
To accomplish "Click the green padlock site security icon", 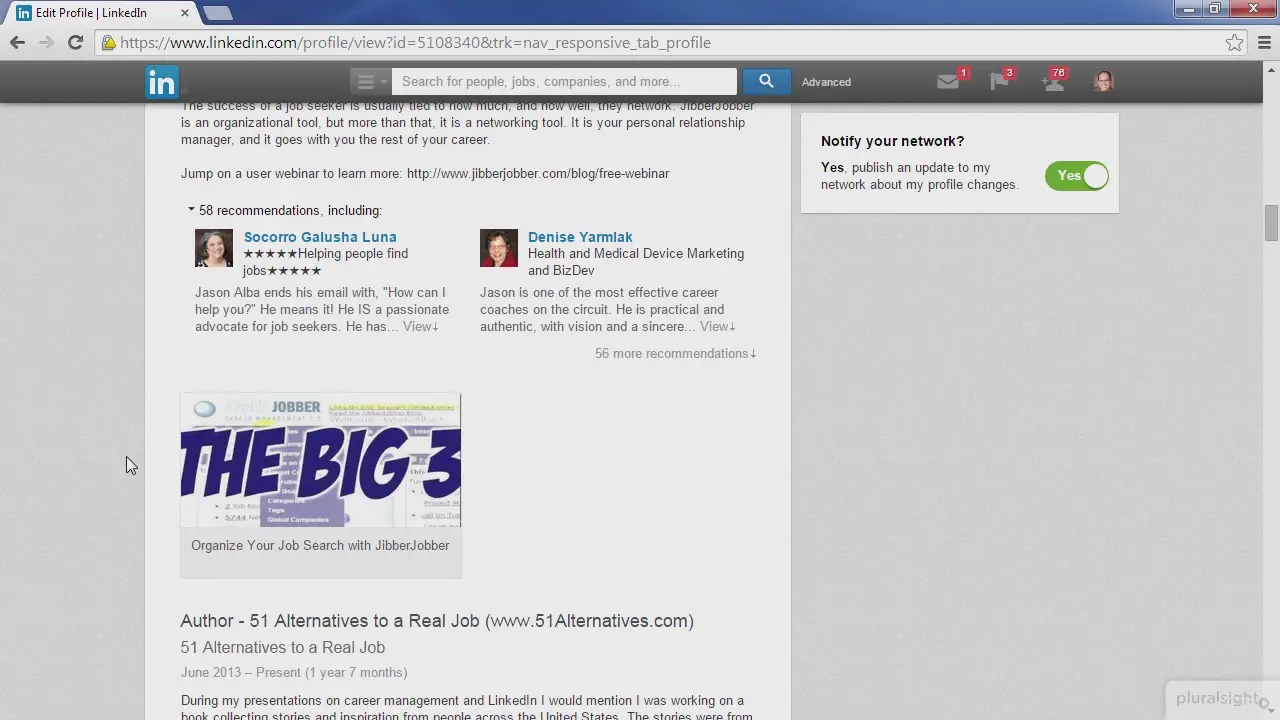I will tap(108, 43).
